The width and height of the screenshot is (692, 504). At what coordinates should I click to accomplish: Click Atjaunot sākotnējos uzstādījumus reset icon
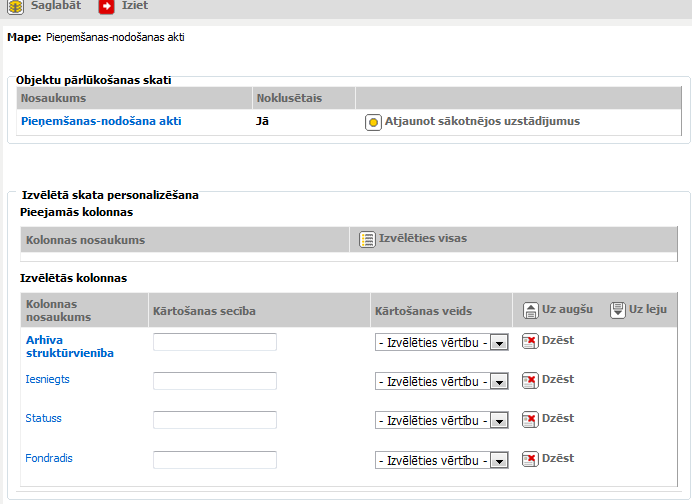point(373,123)
